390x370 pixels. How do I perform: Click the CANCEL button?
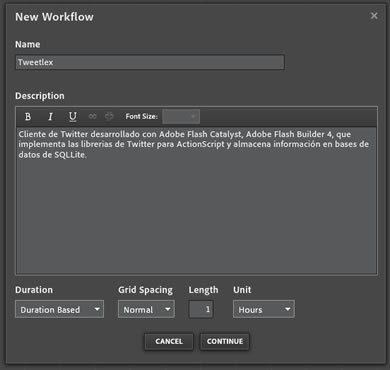(x=169, y=341)
